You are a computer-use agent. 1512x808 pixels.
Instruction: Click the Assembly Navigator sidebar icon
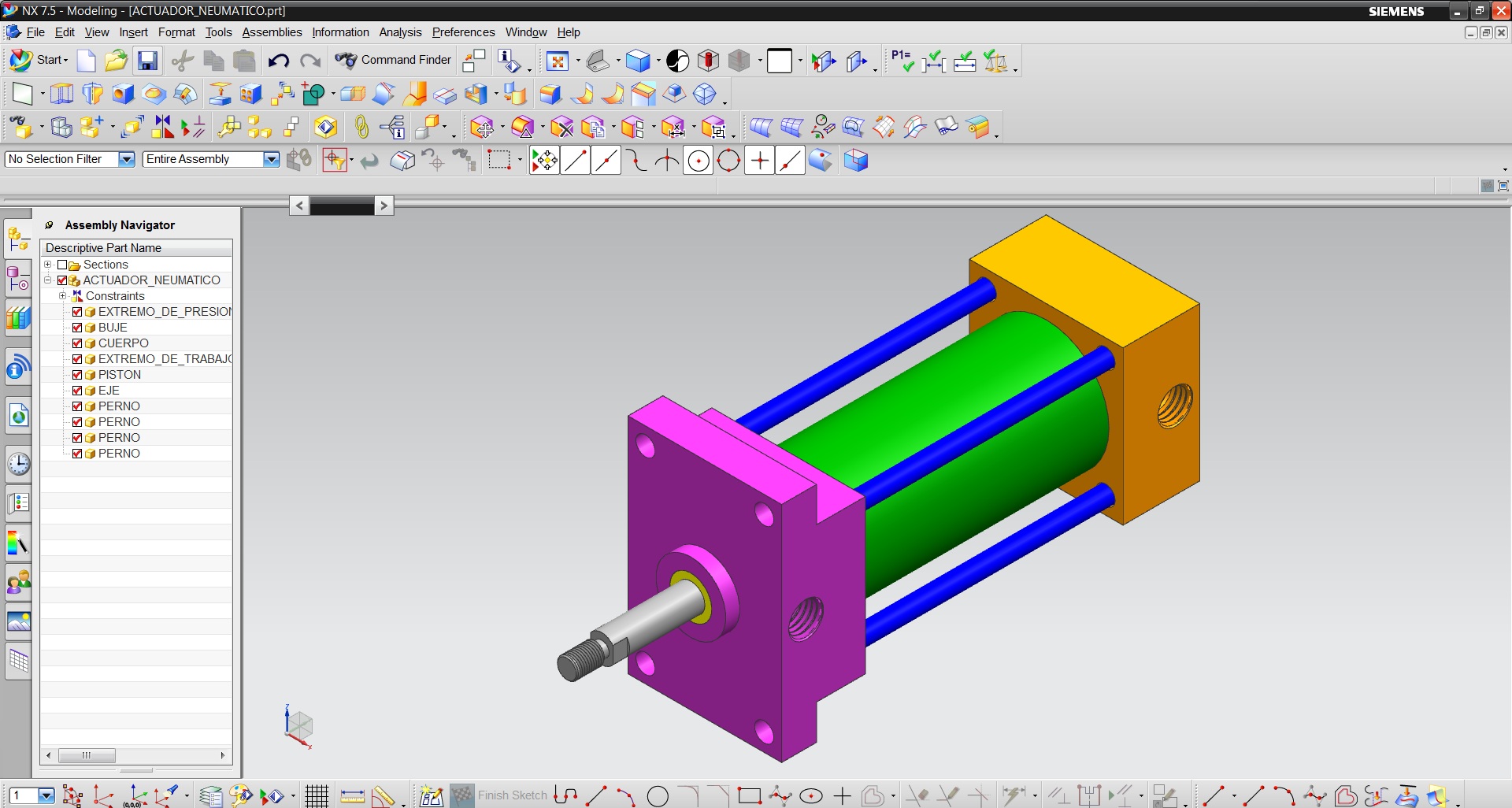tap(18, 239)
